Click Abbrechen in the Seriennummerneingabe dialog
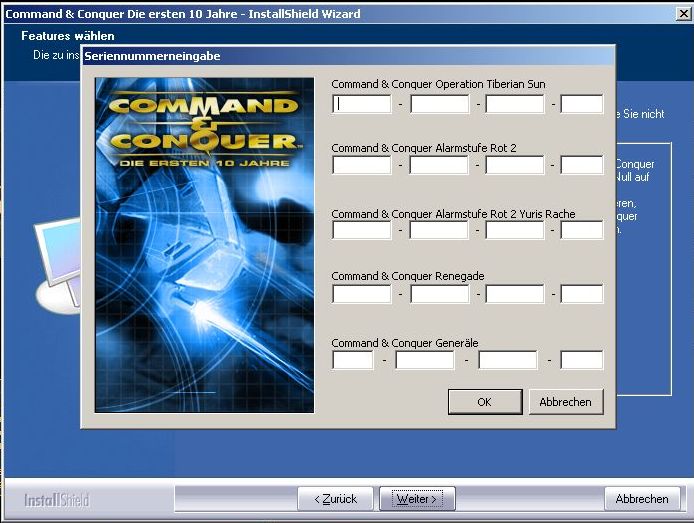Image resolution: width=694 pixels, height=523 pixels. (566, 402)
